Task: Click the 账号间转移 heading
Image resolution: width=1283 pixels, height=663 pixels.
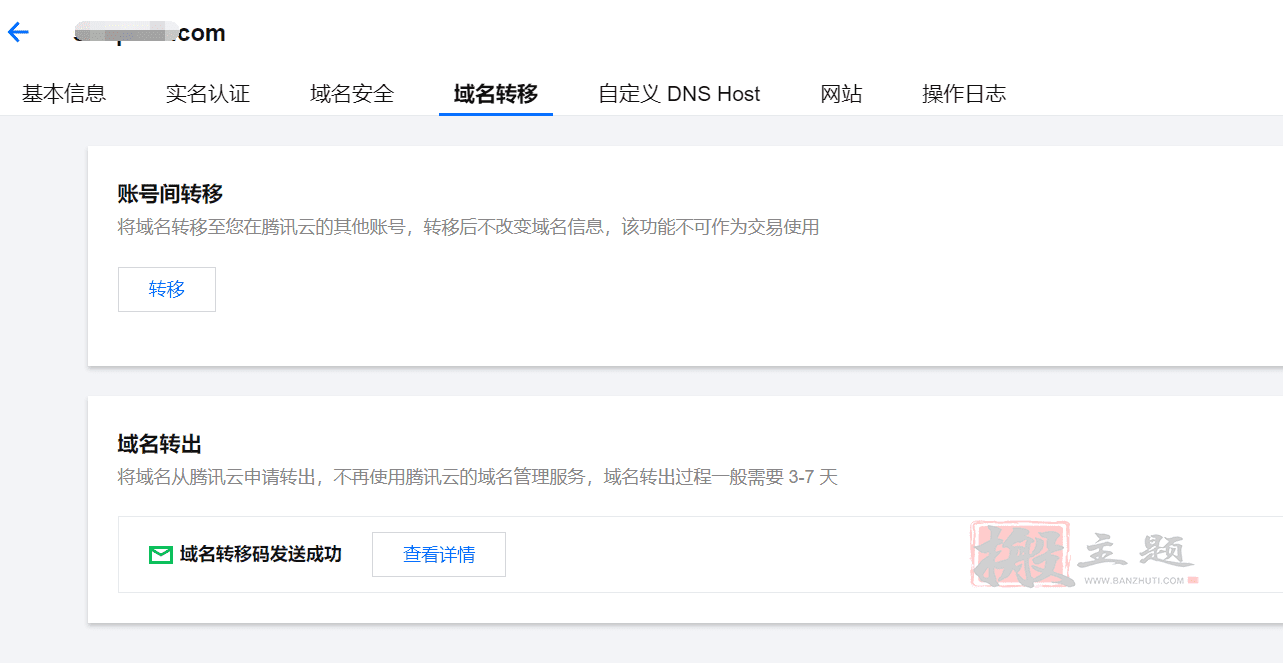Action: 170,194
